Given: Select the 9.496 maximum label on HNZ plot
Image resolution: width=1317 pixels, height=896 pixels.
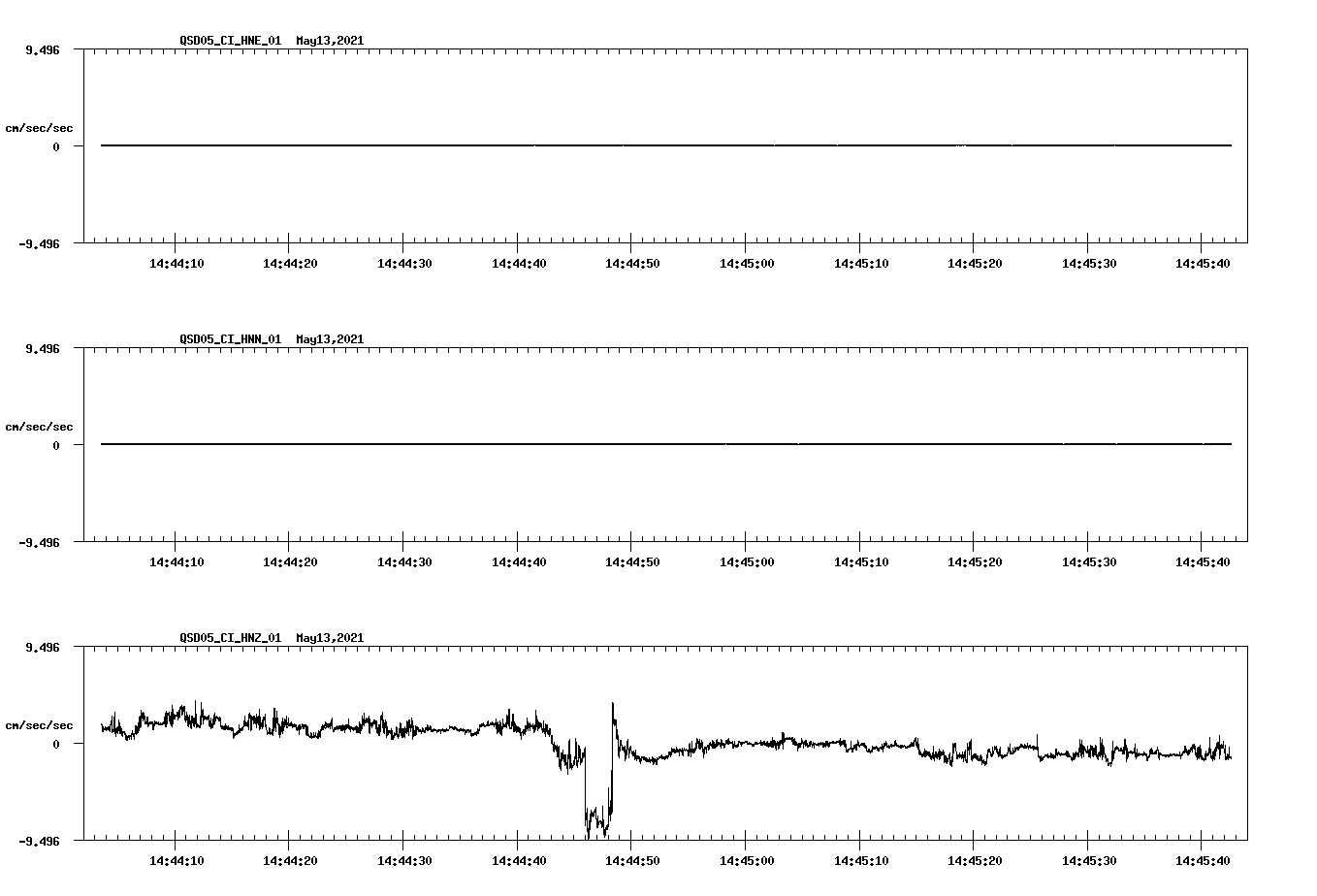Looking at the screenshot, I should [43, 648].
